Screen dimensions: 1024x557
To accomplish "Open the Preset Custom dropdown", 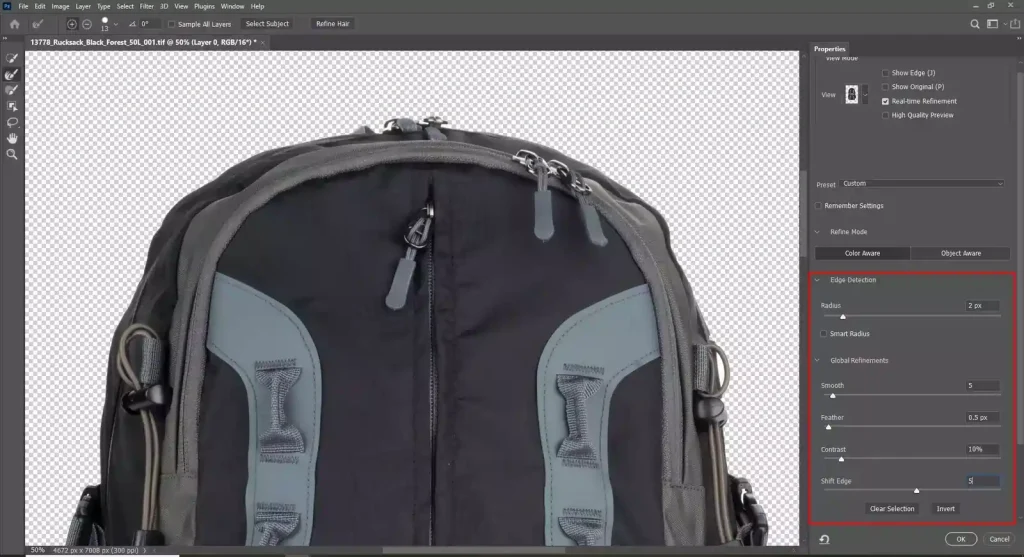I will [x=922, y=183].
